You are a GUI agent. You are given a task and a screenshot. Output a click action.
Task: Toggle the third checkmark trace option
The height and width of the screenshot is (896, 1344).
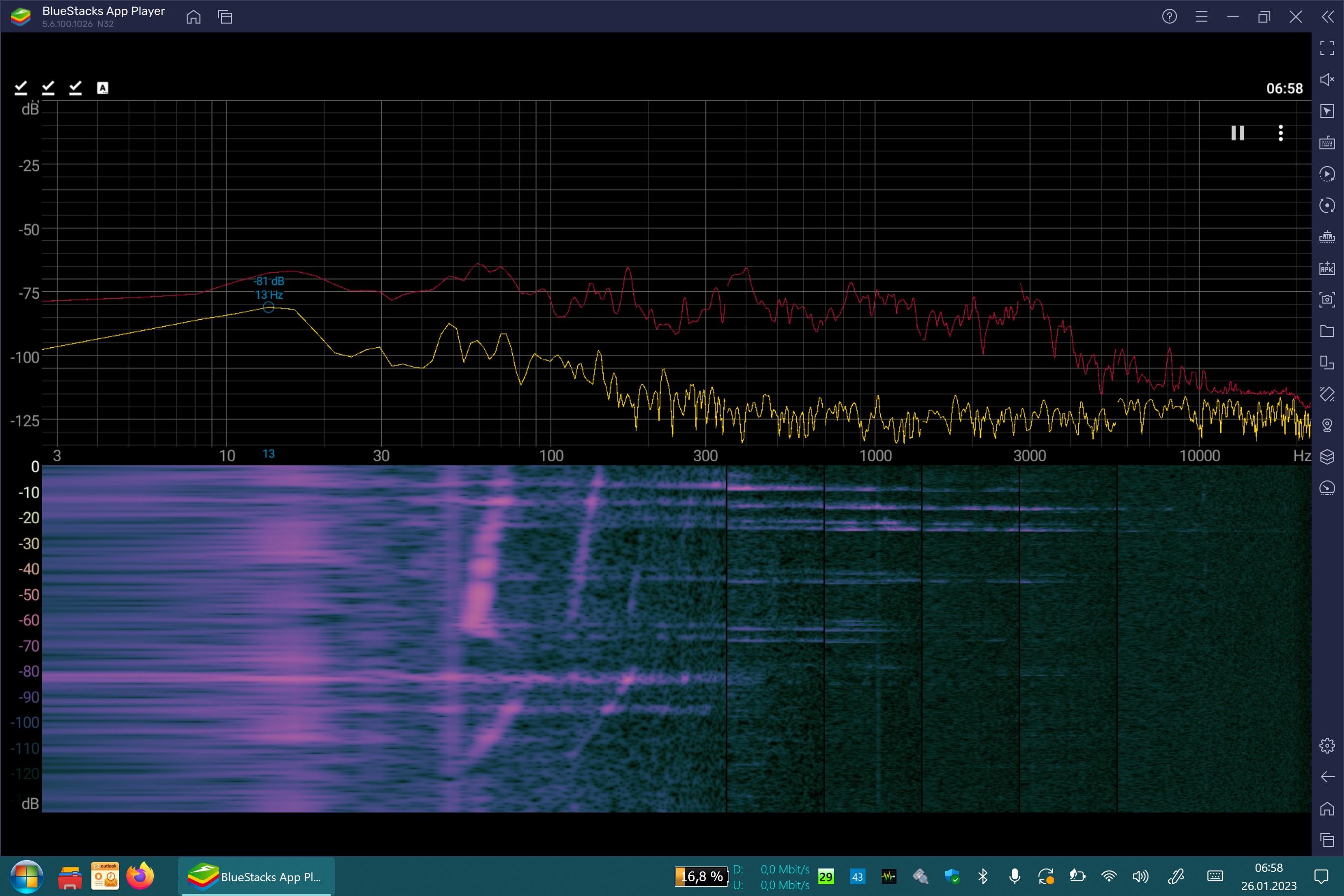pos(76,87)
